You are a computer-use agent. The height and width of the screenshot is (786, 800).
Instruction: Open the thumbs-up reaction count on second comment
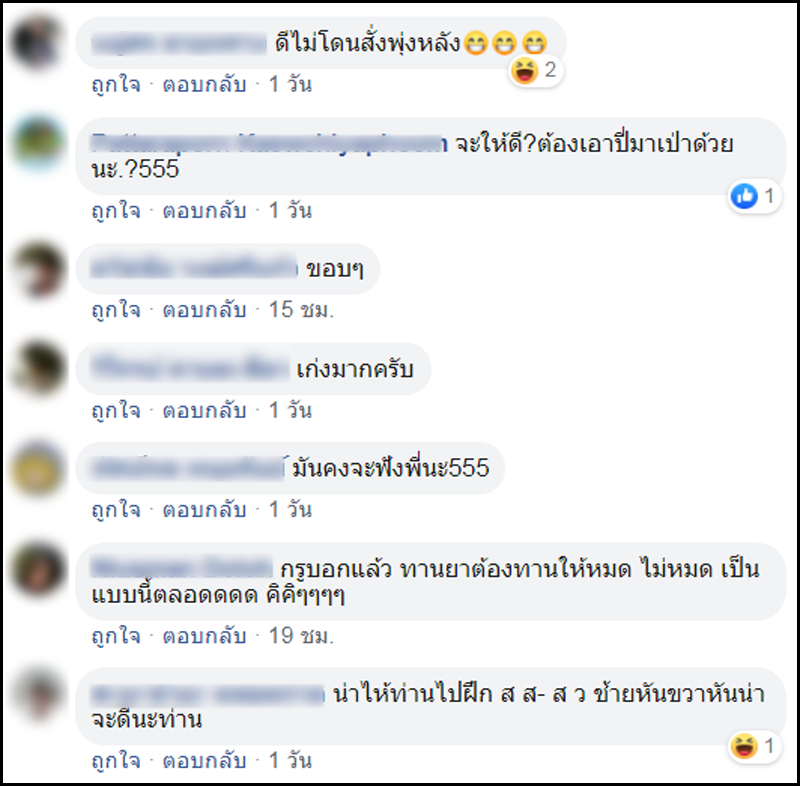(x=754, y=196)
